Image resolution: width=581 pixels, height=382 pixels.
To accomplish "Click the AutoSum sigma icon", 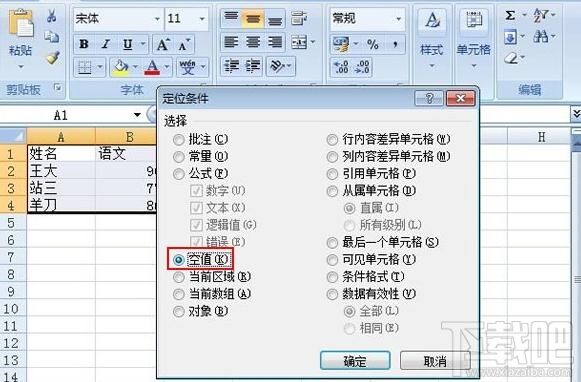I will pyautogui.click(x=510, y=15).
